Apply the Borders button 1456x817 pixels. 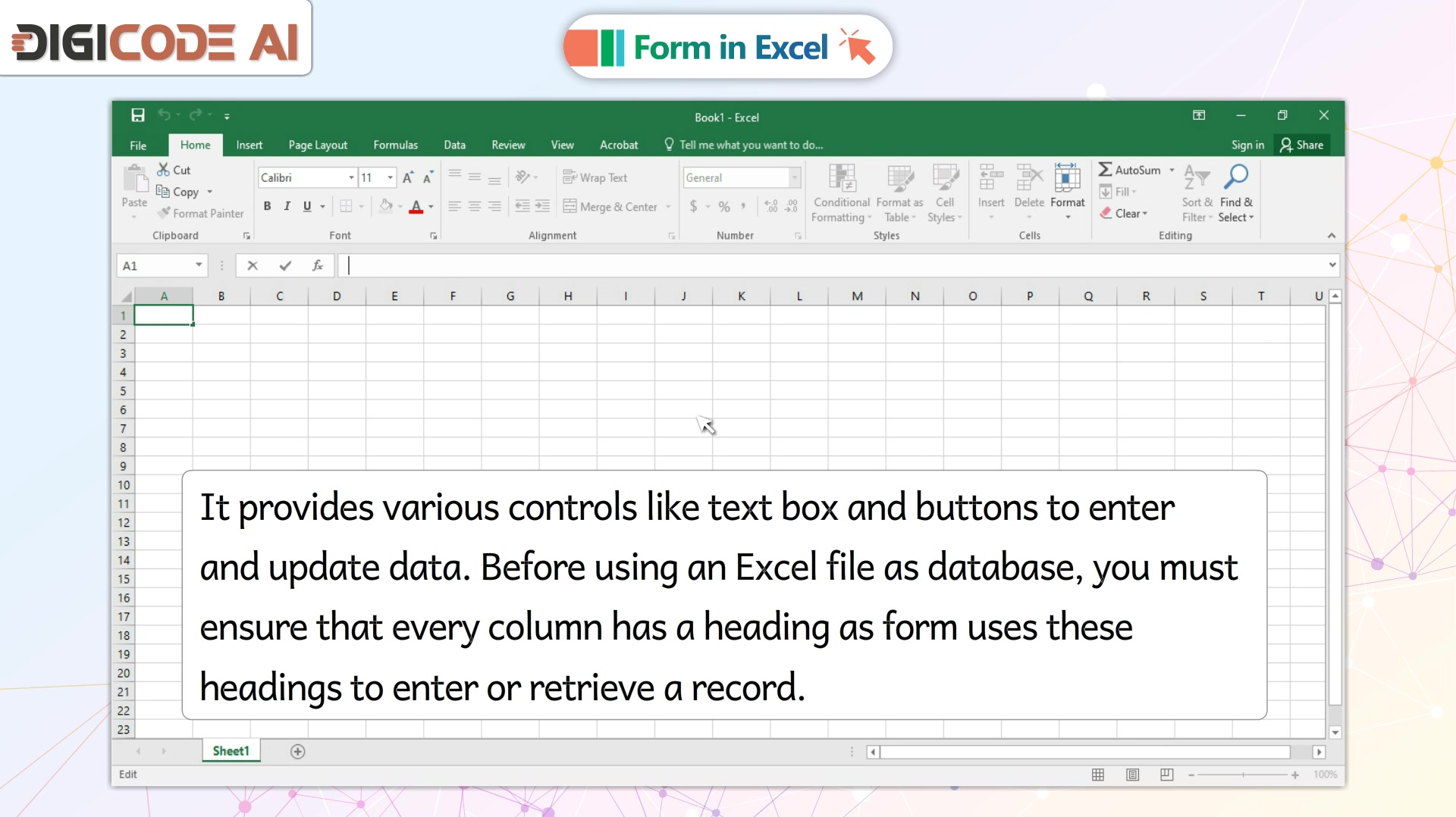tap(346, 206)
